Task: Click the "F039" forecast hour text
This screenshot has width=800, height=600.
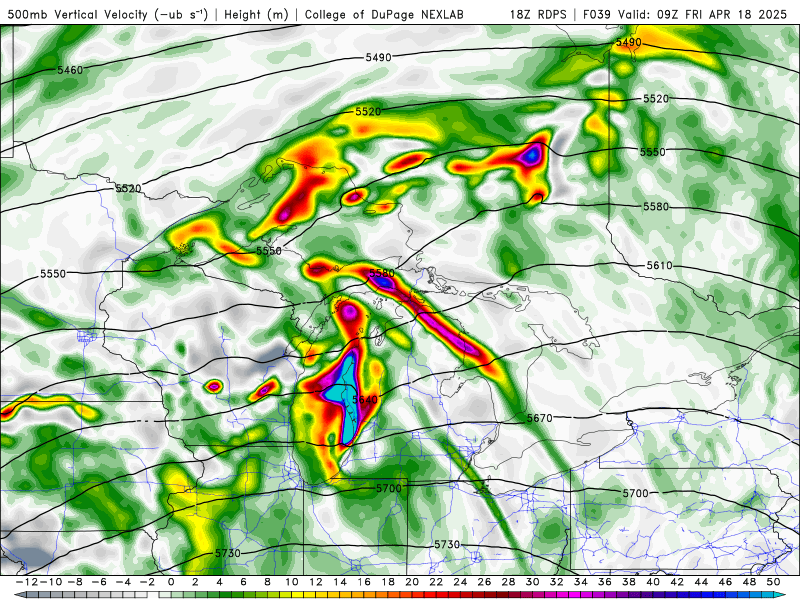Action: (x=596, y=14)
